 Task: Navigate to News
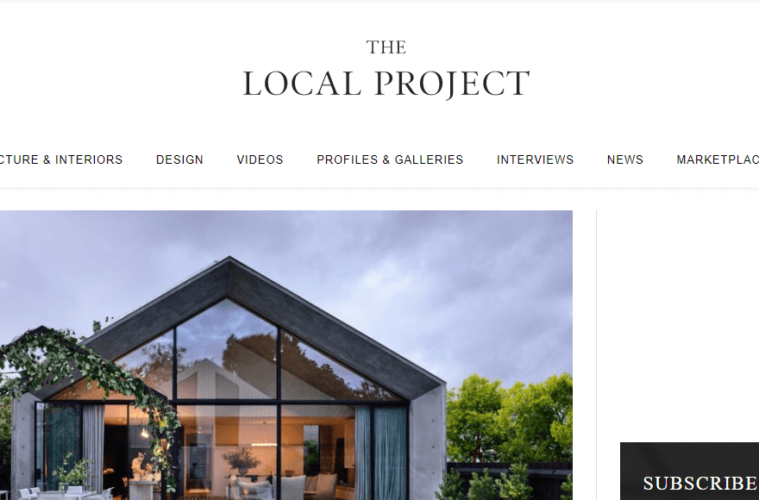pyautogui.click(x=625, y=160)
